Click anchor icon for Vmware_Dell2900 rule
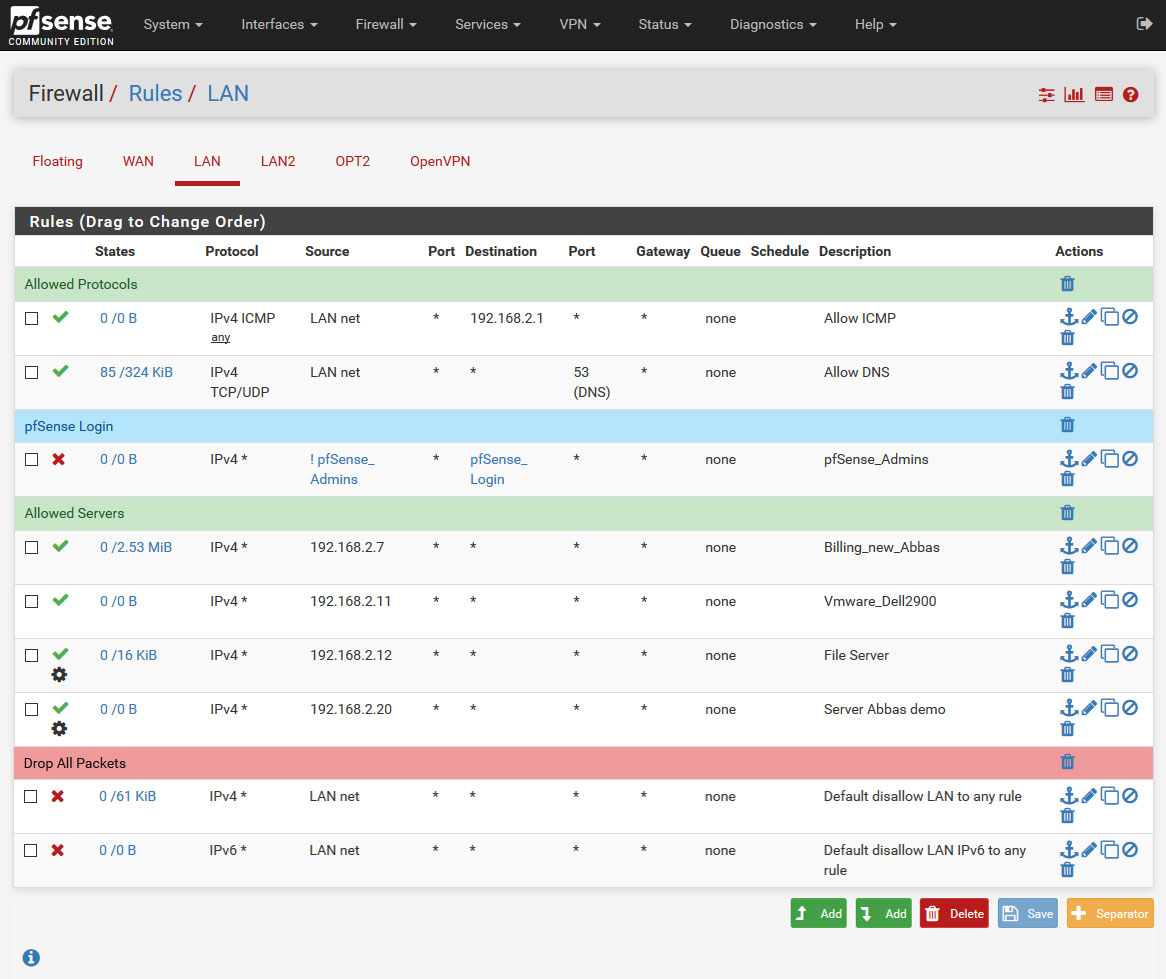1166x979 pixels. pos(1069,599)
